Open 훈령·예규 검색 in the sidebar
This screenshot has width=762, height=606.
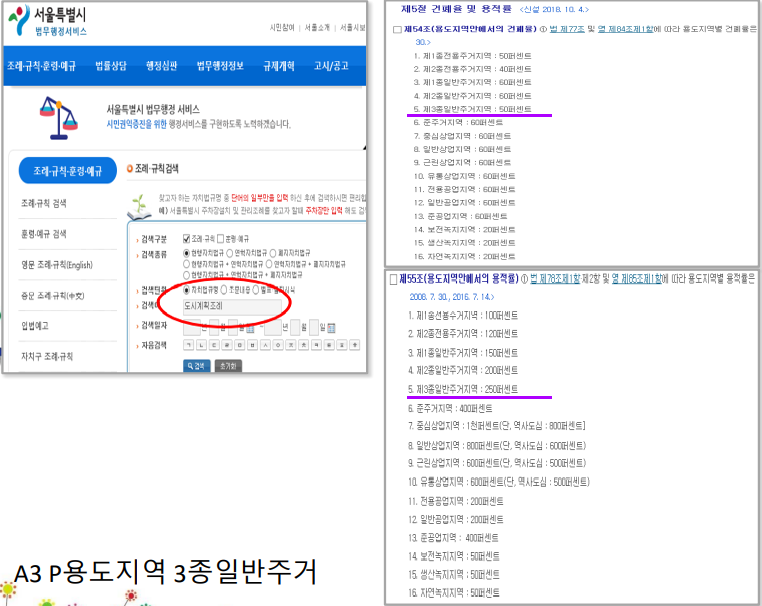tap(44, 234)
